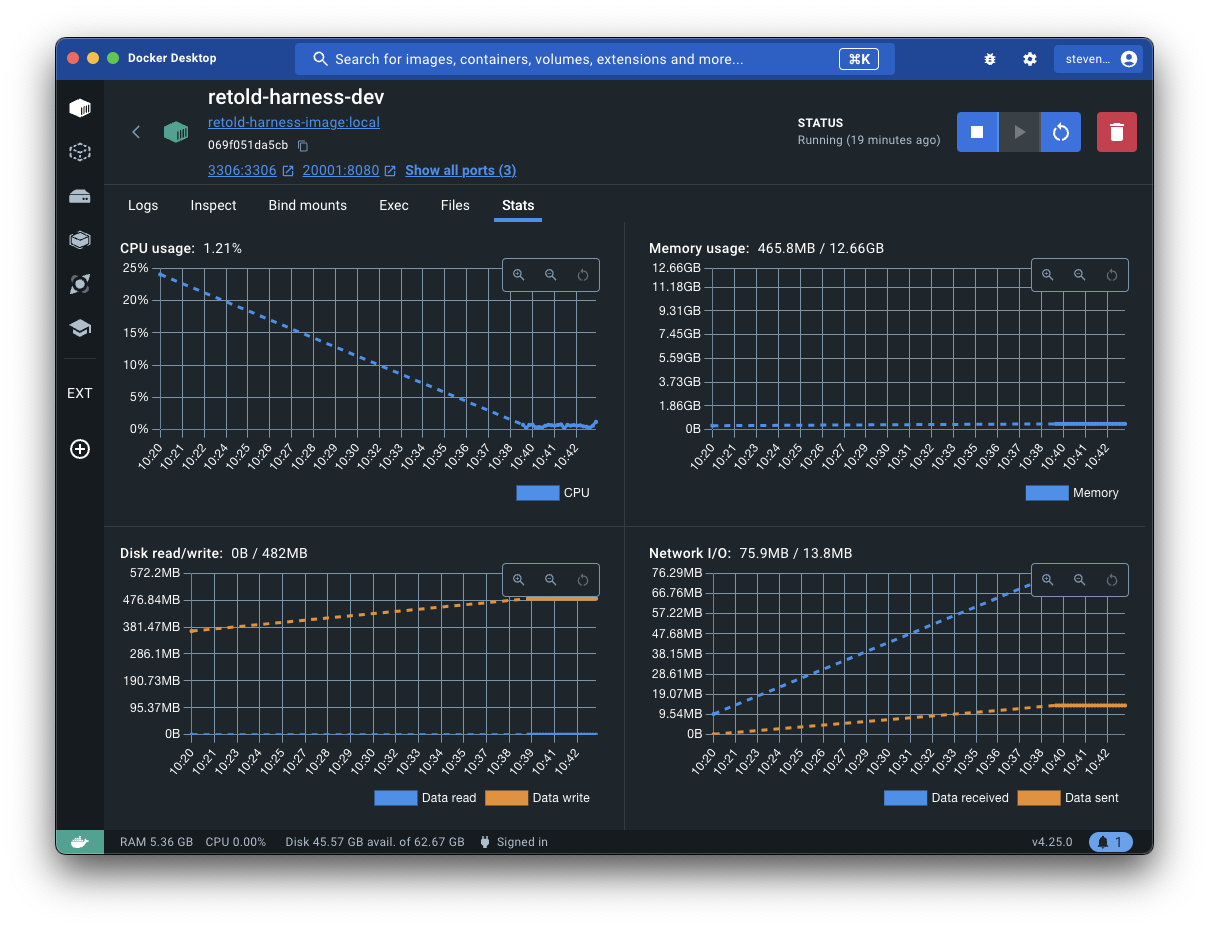The height and width of the screenshot is (928, 1209).
Task: Click the Running (19 minutes ago) status
Action: tap(869, 140)
